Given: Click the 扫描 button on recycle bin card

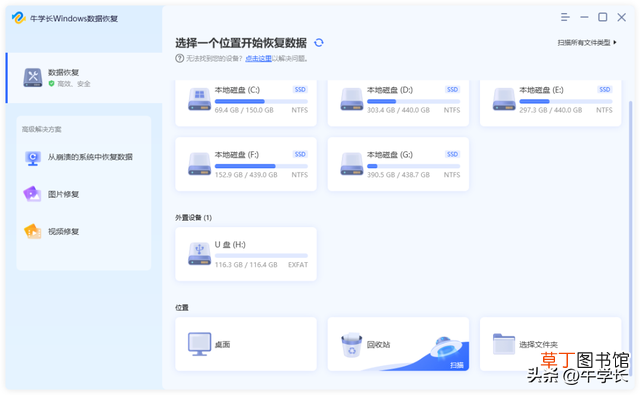Looking at the screenshot, I should coord(457,365).
